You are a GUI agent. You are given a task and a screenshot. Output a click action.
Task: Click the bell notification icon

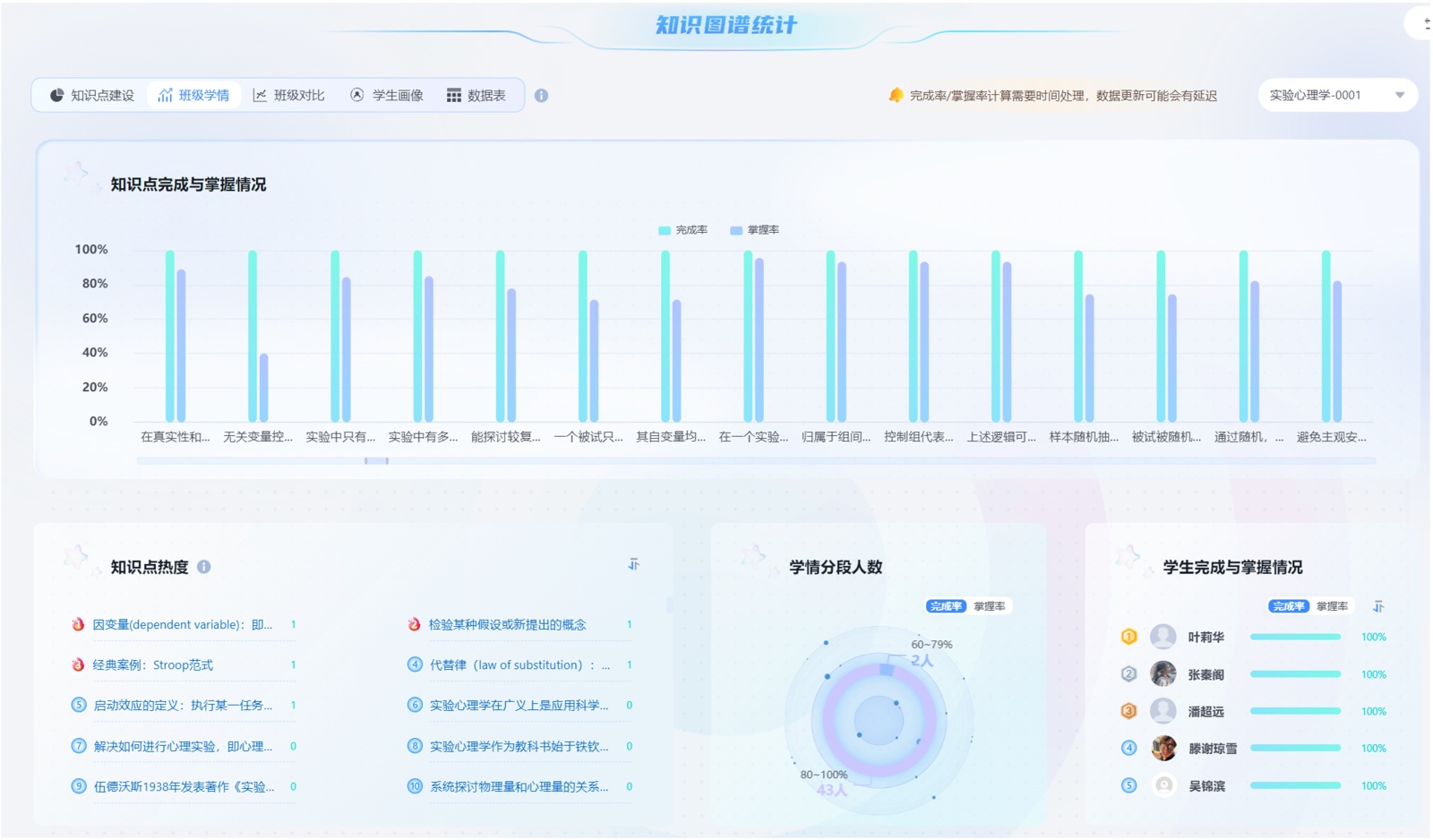tap(895, 95)
